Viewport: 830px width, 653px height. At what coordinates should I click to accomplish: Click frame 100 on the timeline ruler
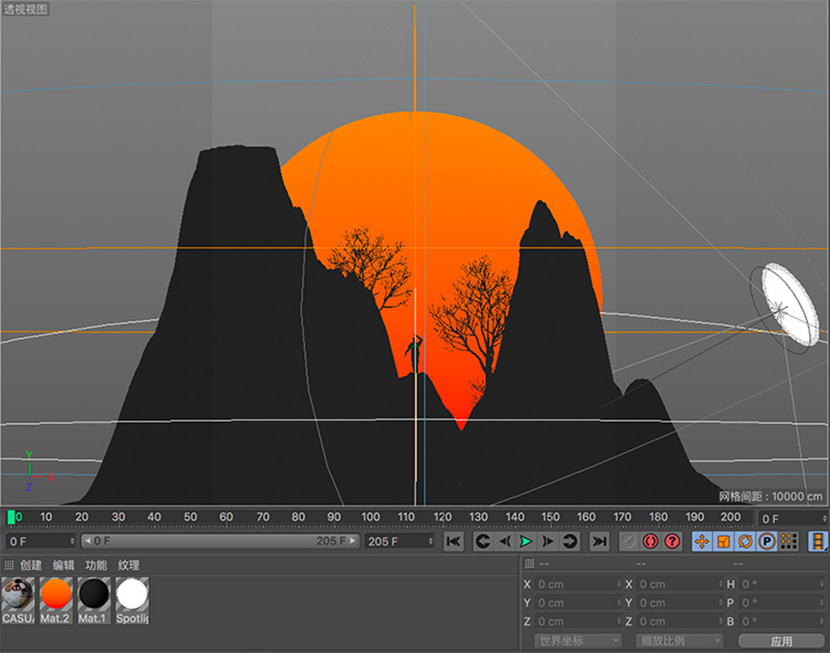click(x=370, y=517)
